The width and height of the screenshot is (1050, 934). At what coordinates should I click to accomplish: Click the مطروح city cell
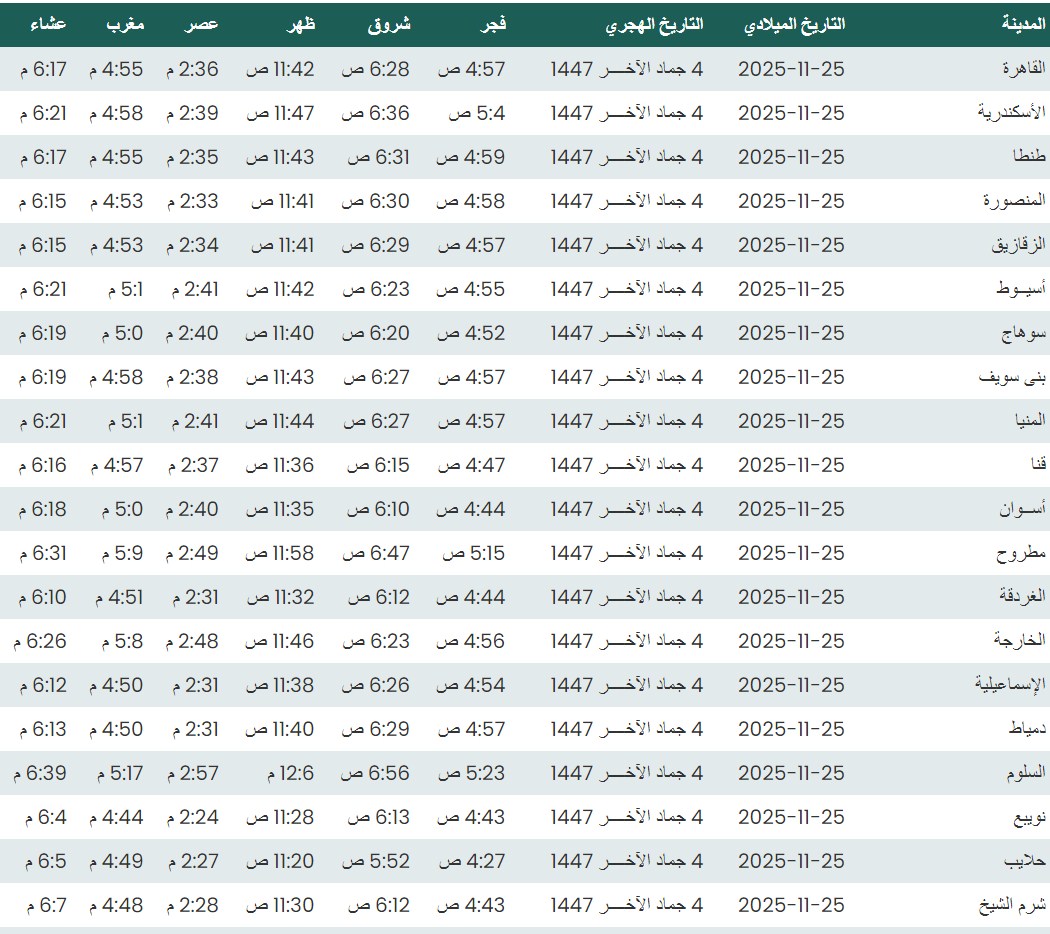[x=1021, y=553]
